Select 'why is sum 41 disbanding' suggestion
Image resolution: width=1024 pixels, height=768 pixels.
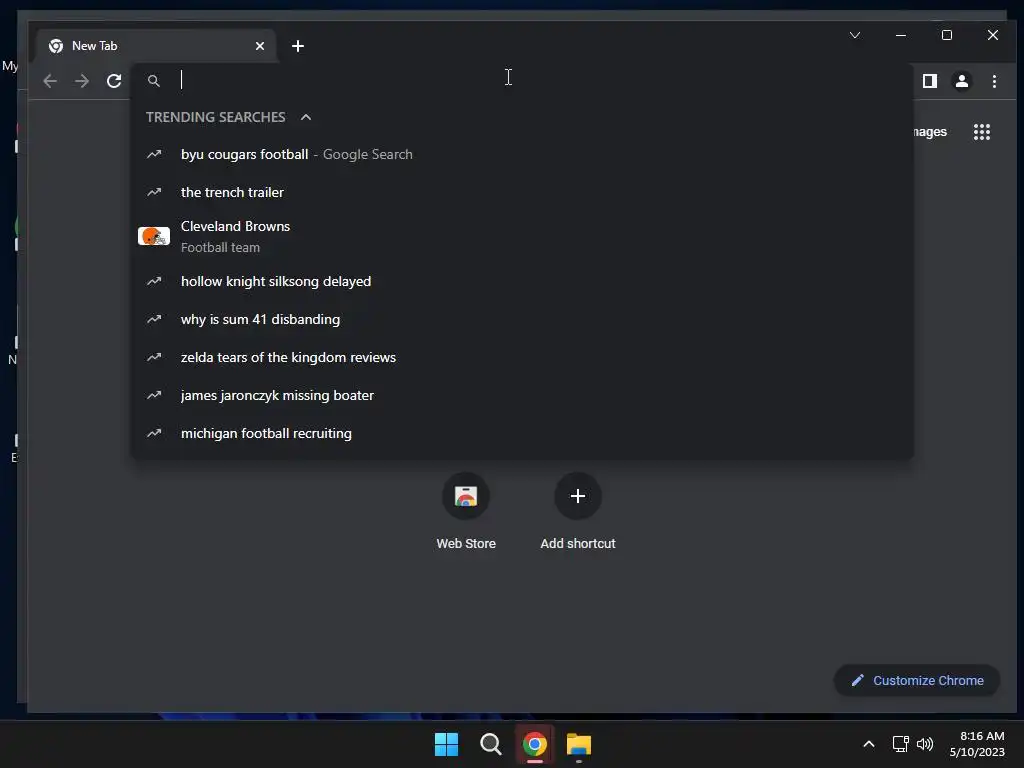tap(522, 319)
